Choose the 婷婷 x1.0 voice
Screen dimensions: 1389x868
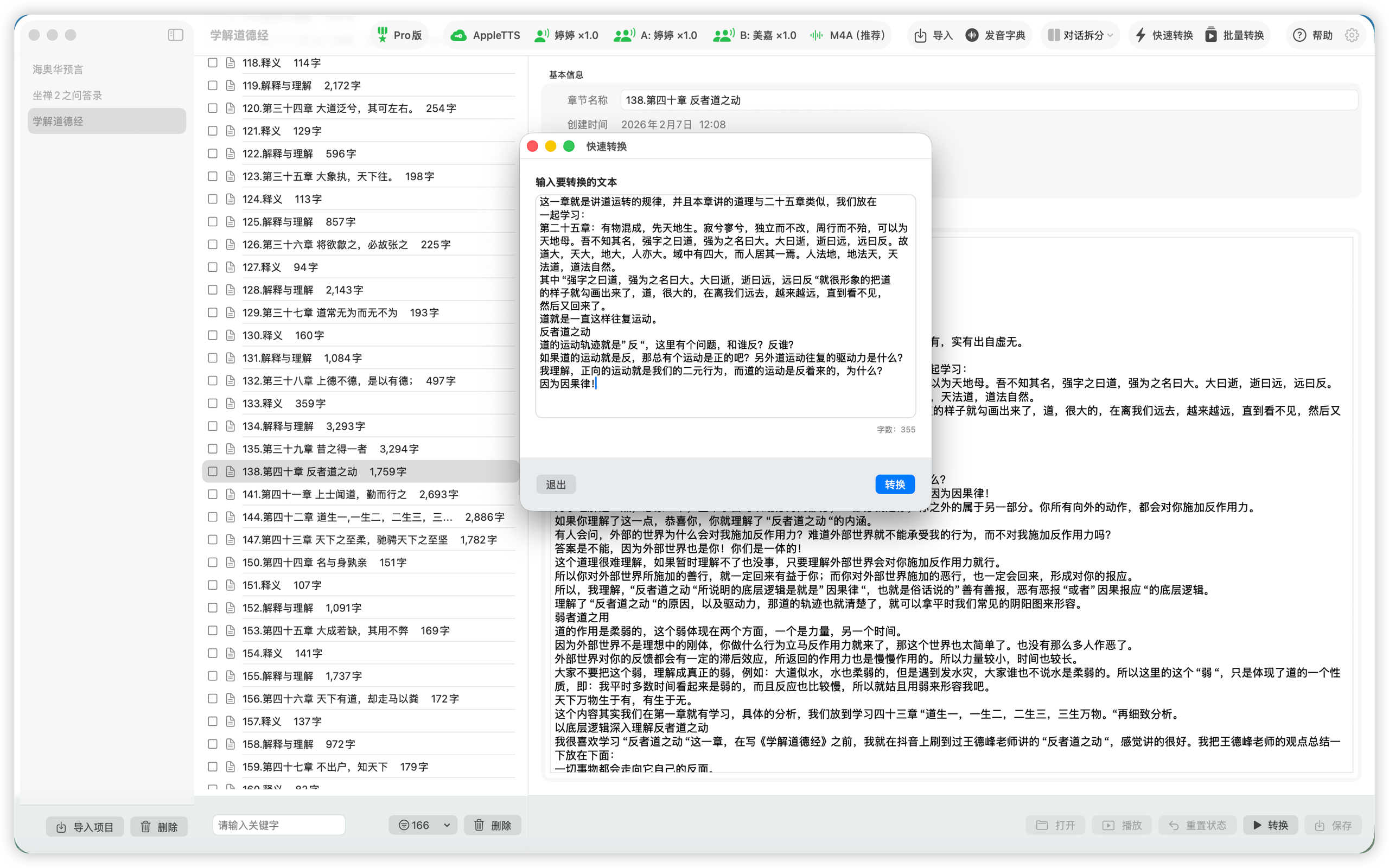pos(566,35)
